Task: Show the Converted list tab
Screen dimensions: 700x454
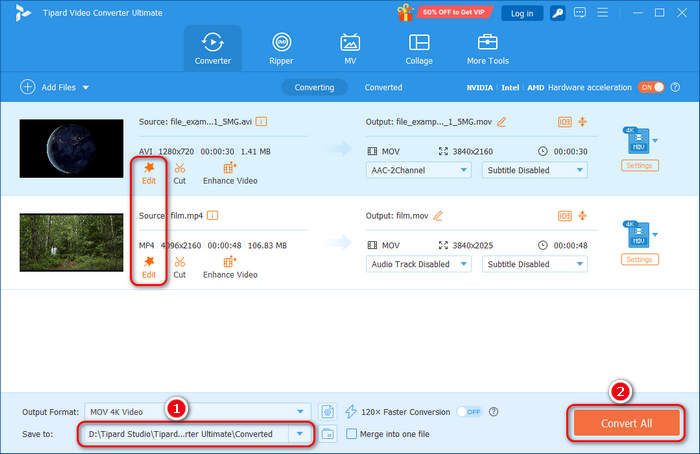Action: (383, 87)
